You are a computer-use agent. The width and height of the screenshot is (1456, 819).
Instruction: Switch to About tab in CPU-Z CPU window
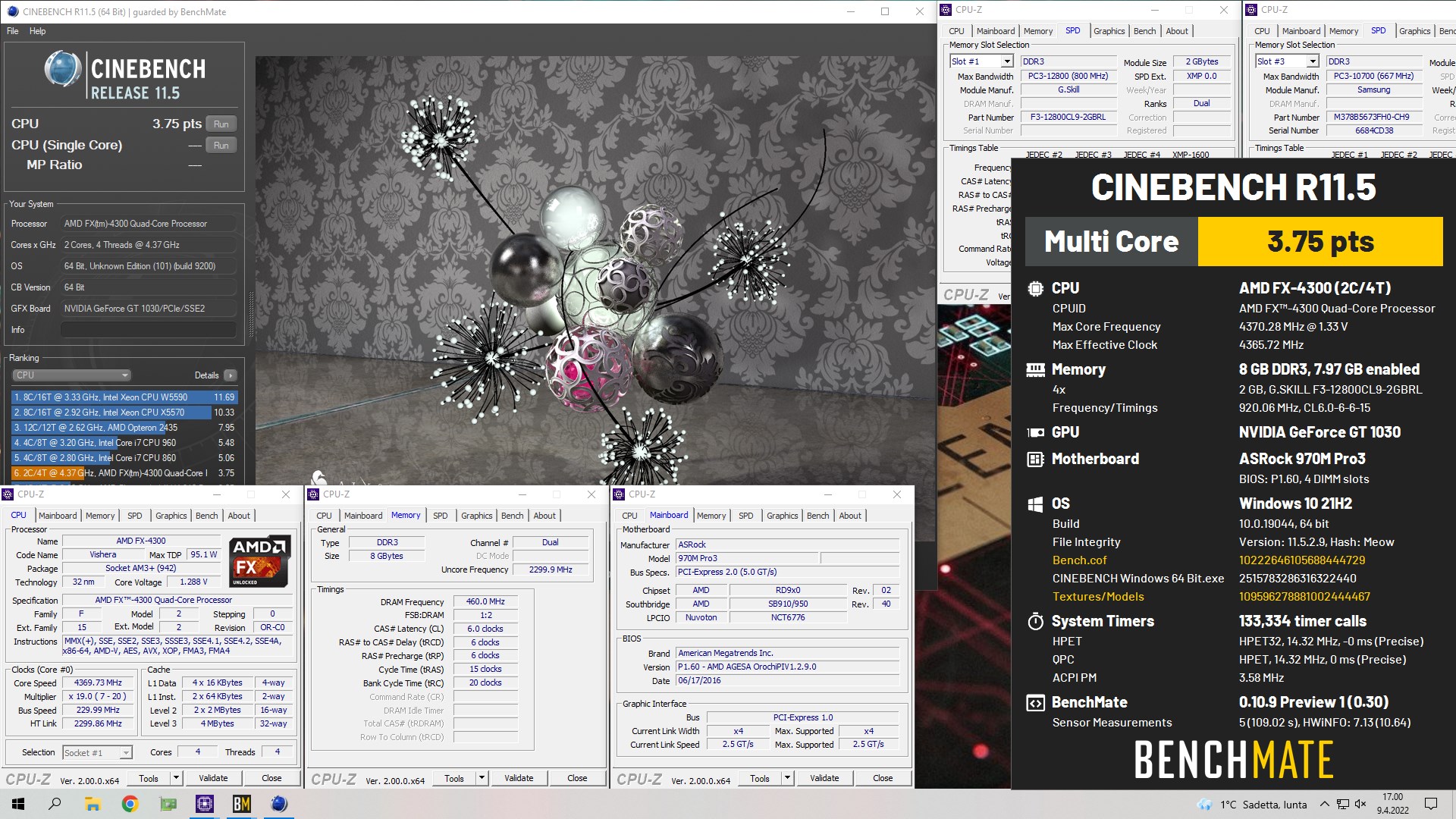(x=239, y=516)
